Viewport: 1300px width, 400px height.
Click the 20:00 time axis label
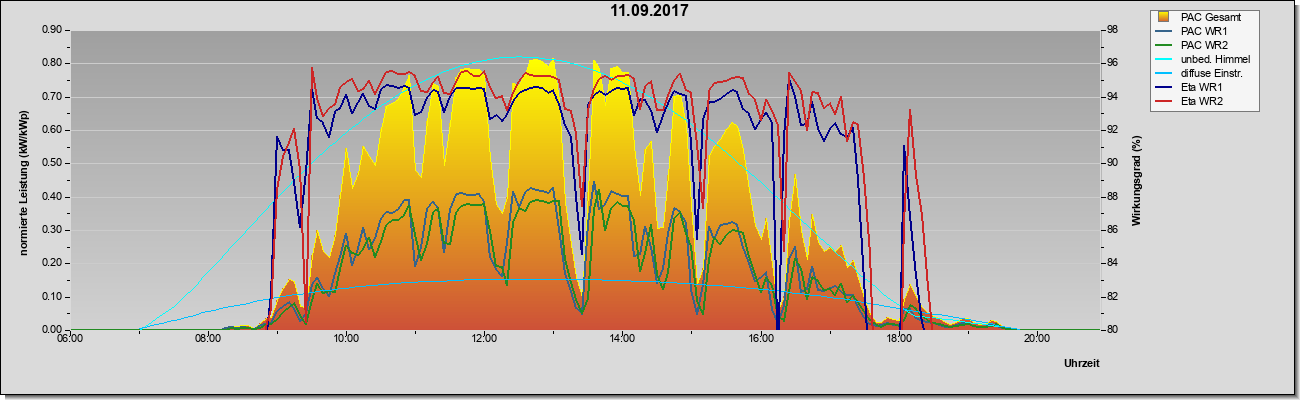[x=1036, y=339]
